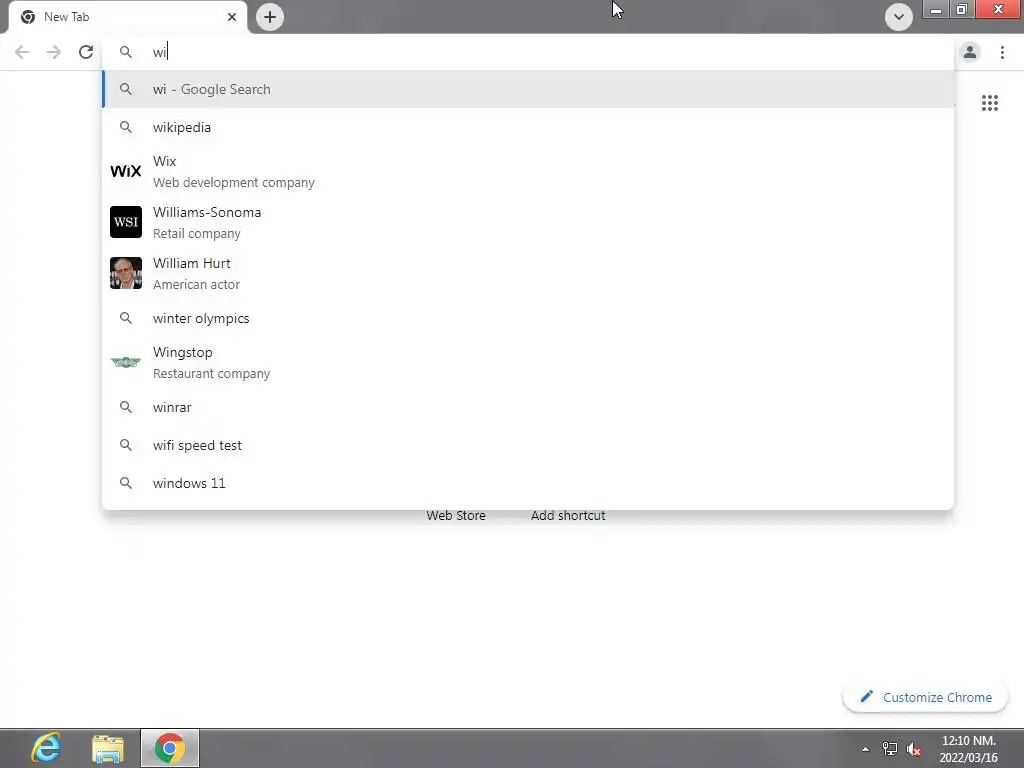Open the taskbar clock showing 12:10
1024x768 pixels.
pyautogui.click(x=968, y=749)
